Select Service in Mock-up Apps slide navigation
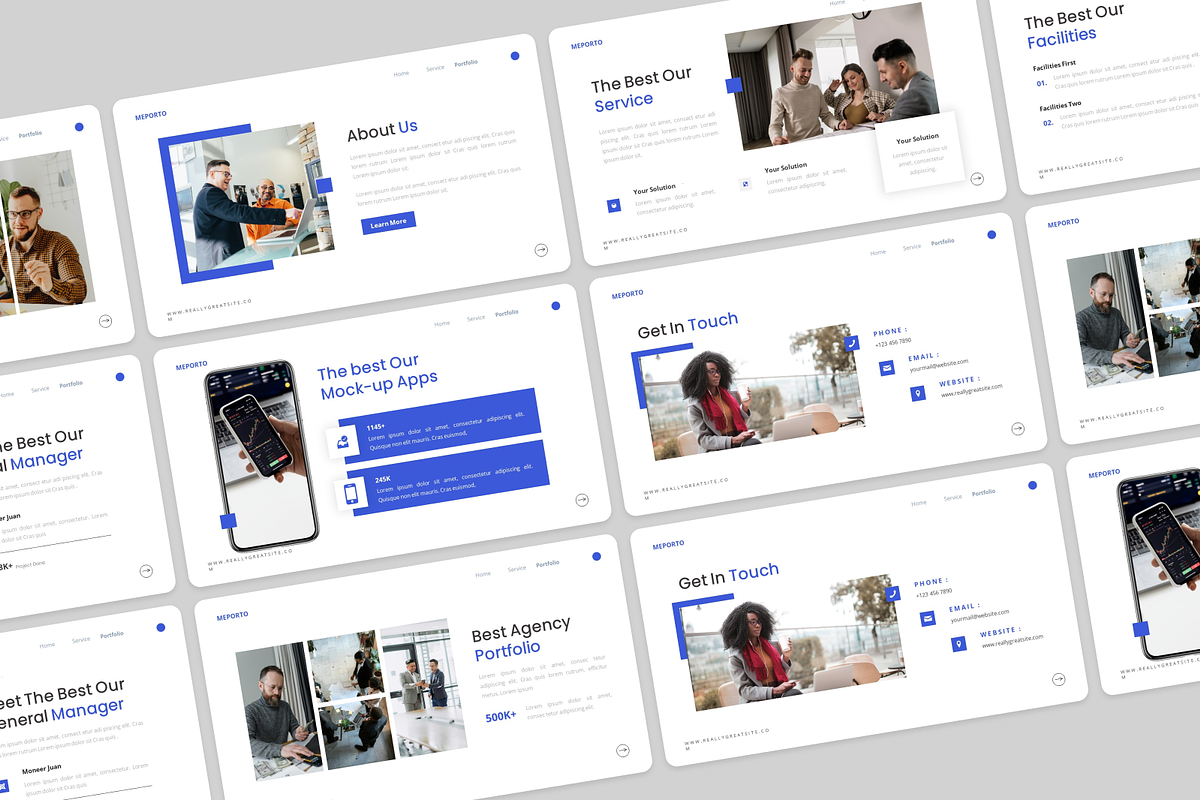1200x800 pixels. (476, 318)
